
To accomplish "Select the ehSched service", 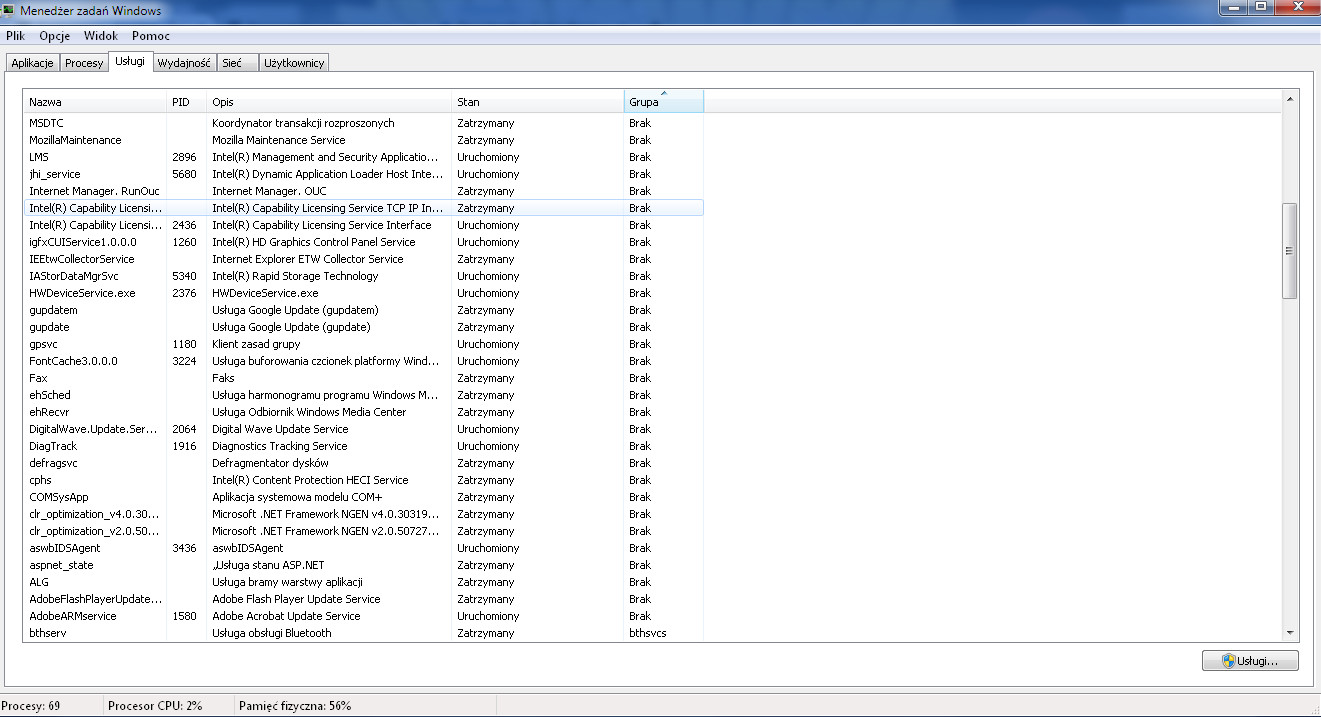I will tap(364, 395).
